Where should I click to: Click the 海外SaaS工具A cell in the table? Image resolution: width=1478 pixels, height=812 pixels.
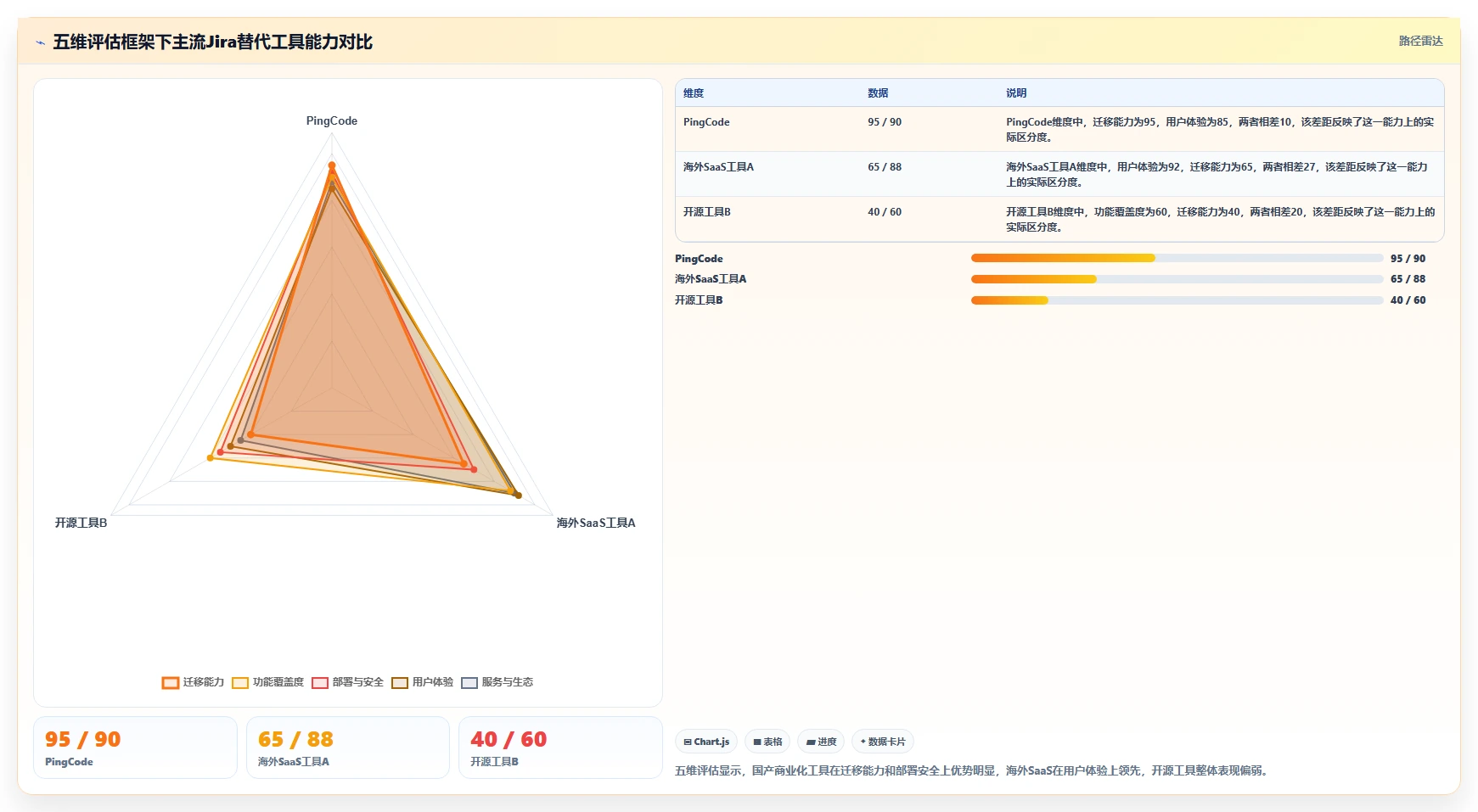[x=718, y=167]
